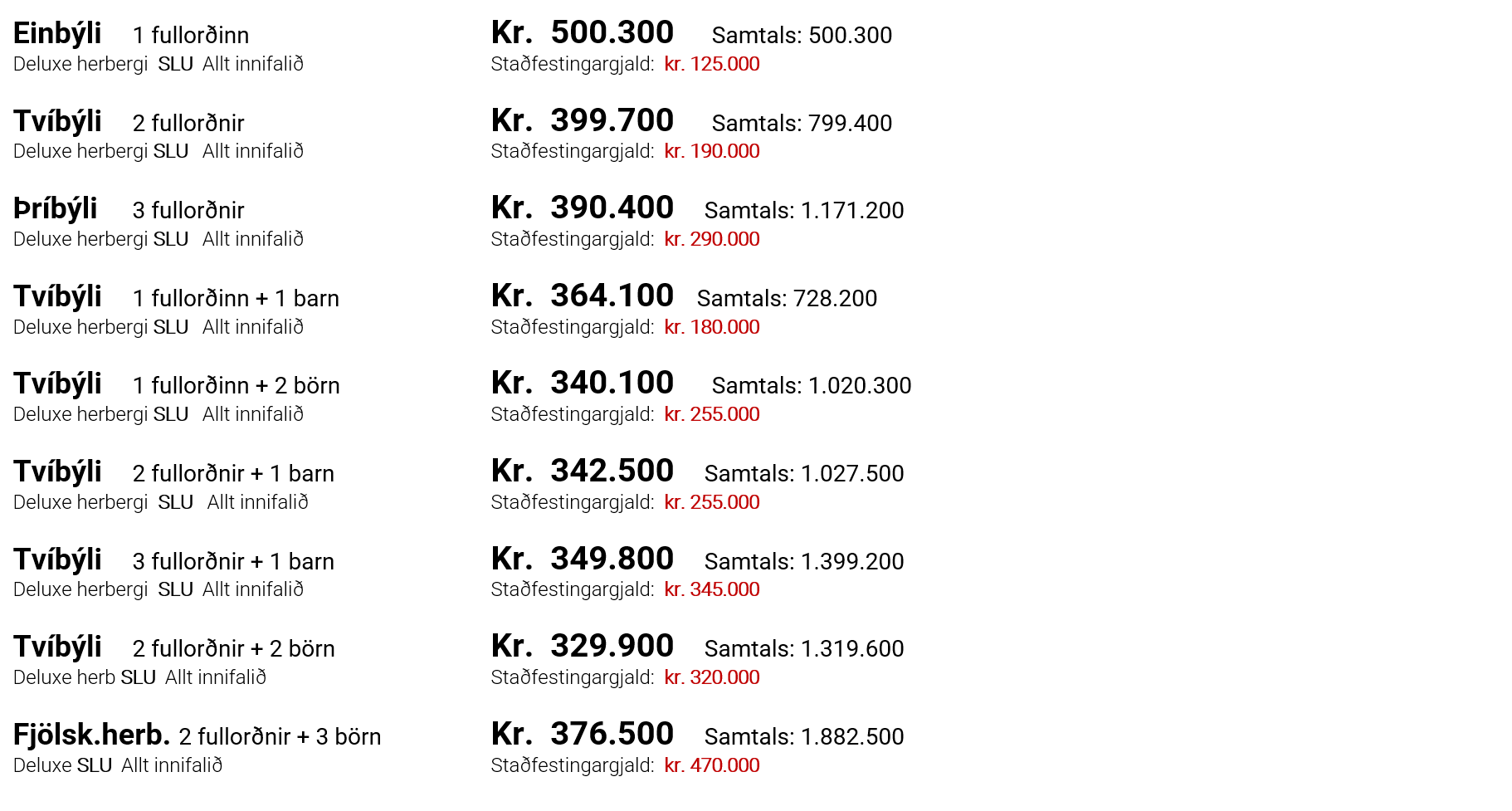Click the Þríbýli room type heading
Viewport: 1512px width, 811px height.
[56, 209]
